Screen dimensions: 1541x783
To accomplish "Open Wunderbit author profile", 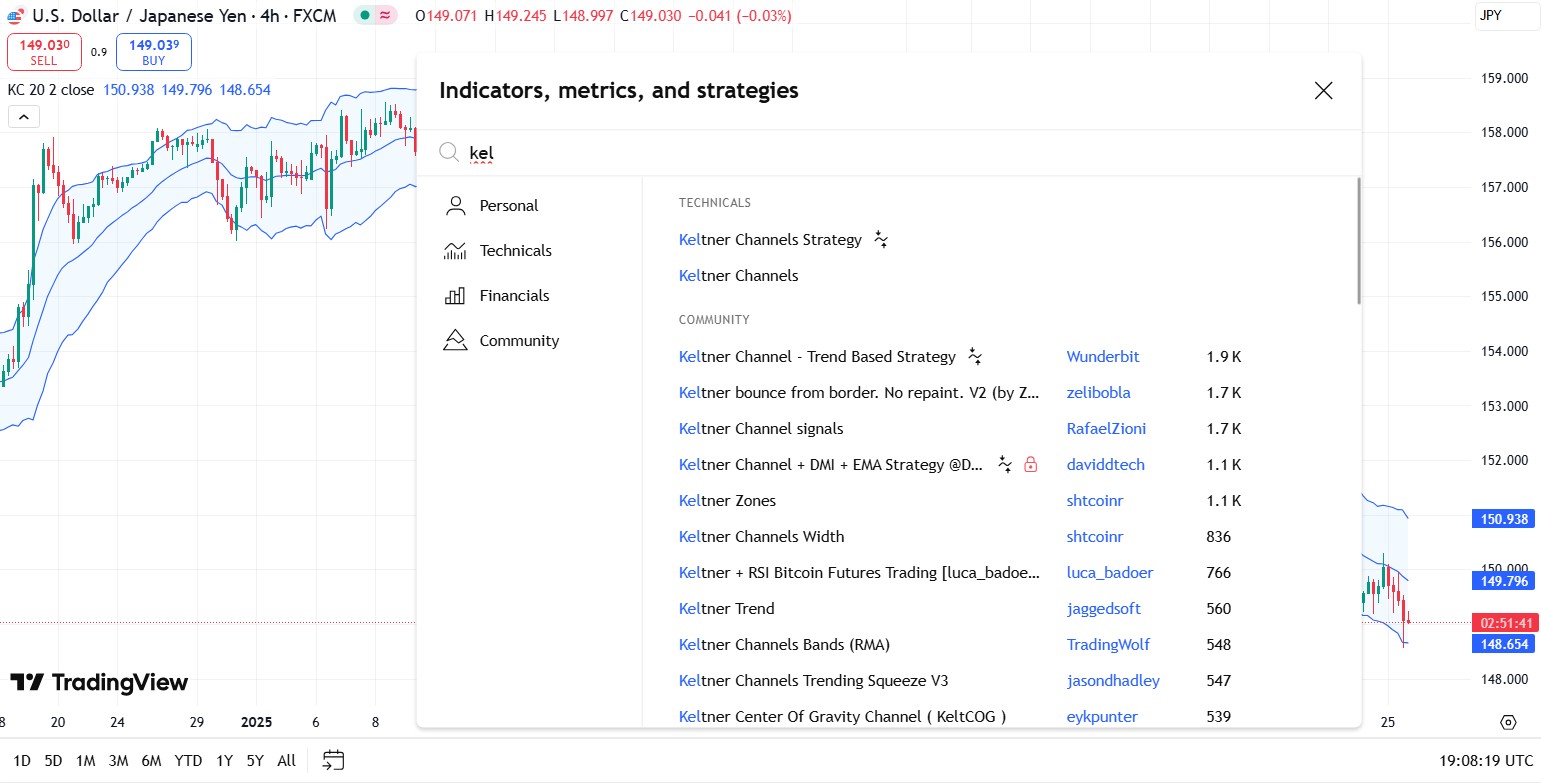I will 1103,357.
